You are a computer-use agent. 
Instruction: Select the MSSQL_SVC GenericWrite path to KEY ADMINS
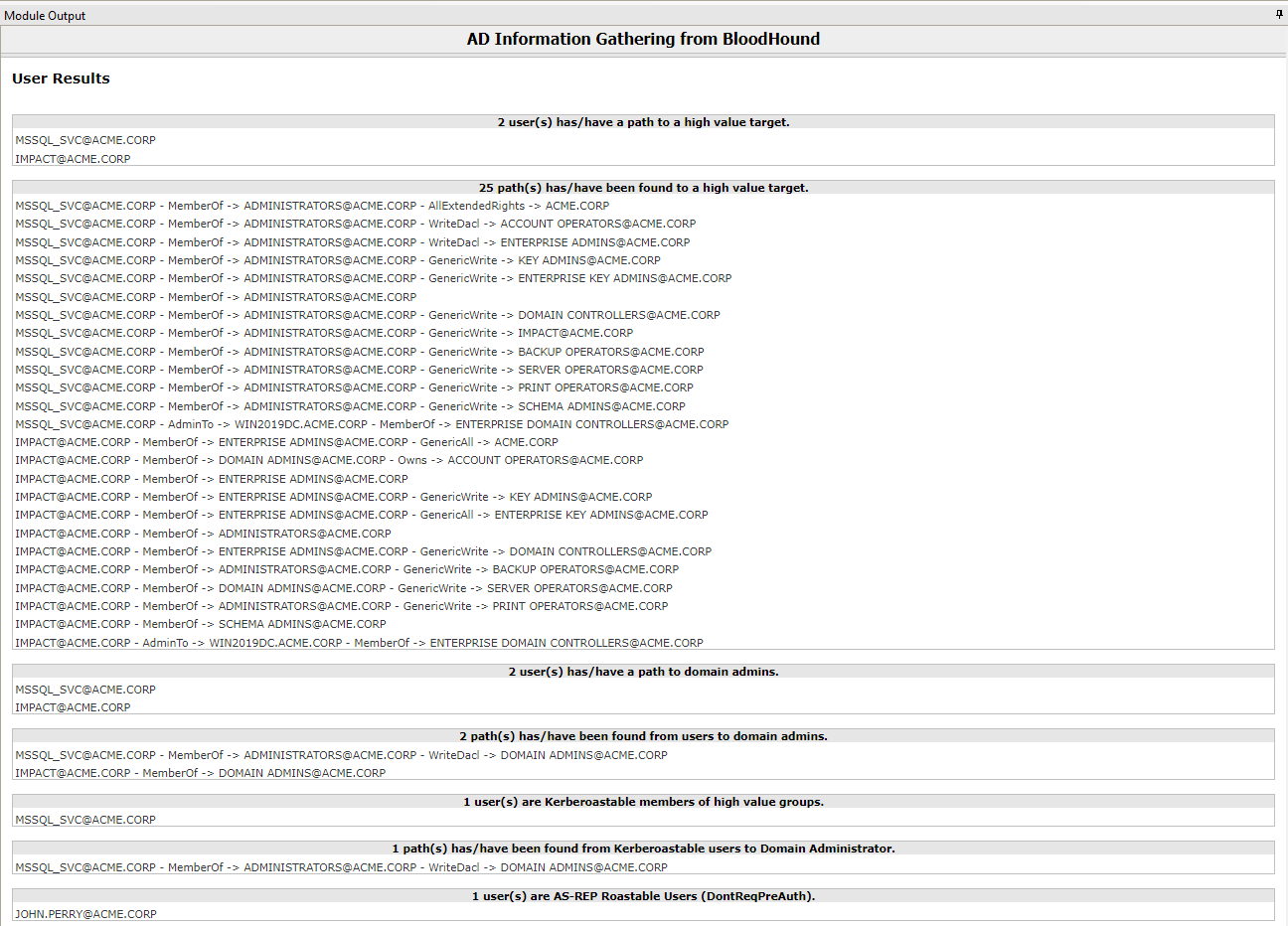pos(338,260)
